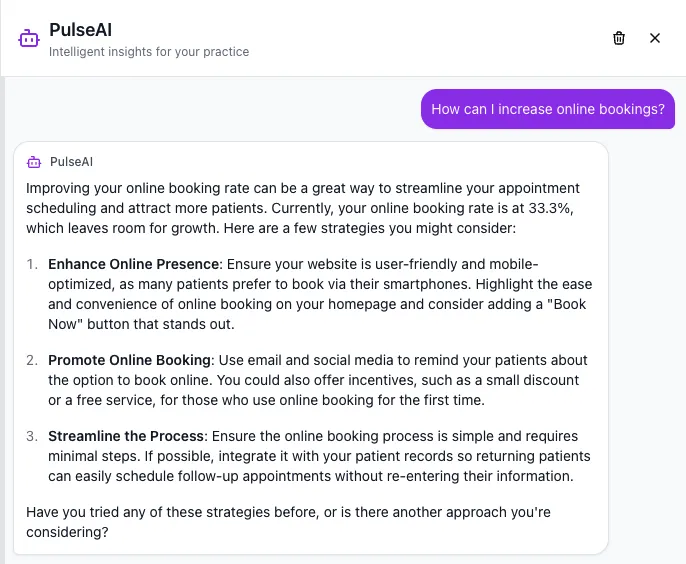The image size is (686, 564).
Task: Click the PulseAI sender label in the reply
Action: point(71,162)
